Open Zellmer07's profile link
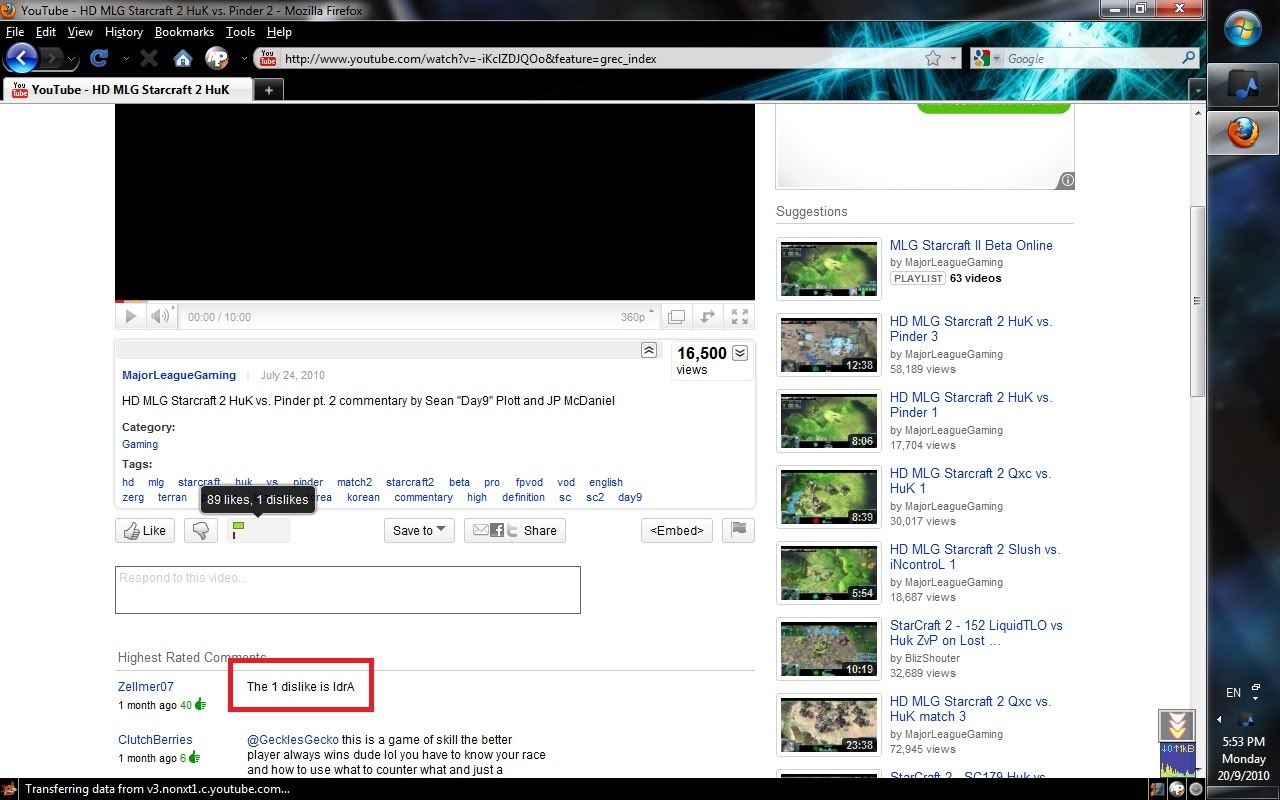1280x800 pixels. coord(146,686)
